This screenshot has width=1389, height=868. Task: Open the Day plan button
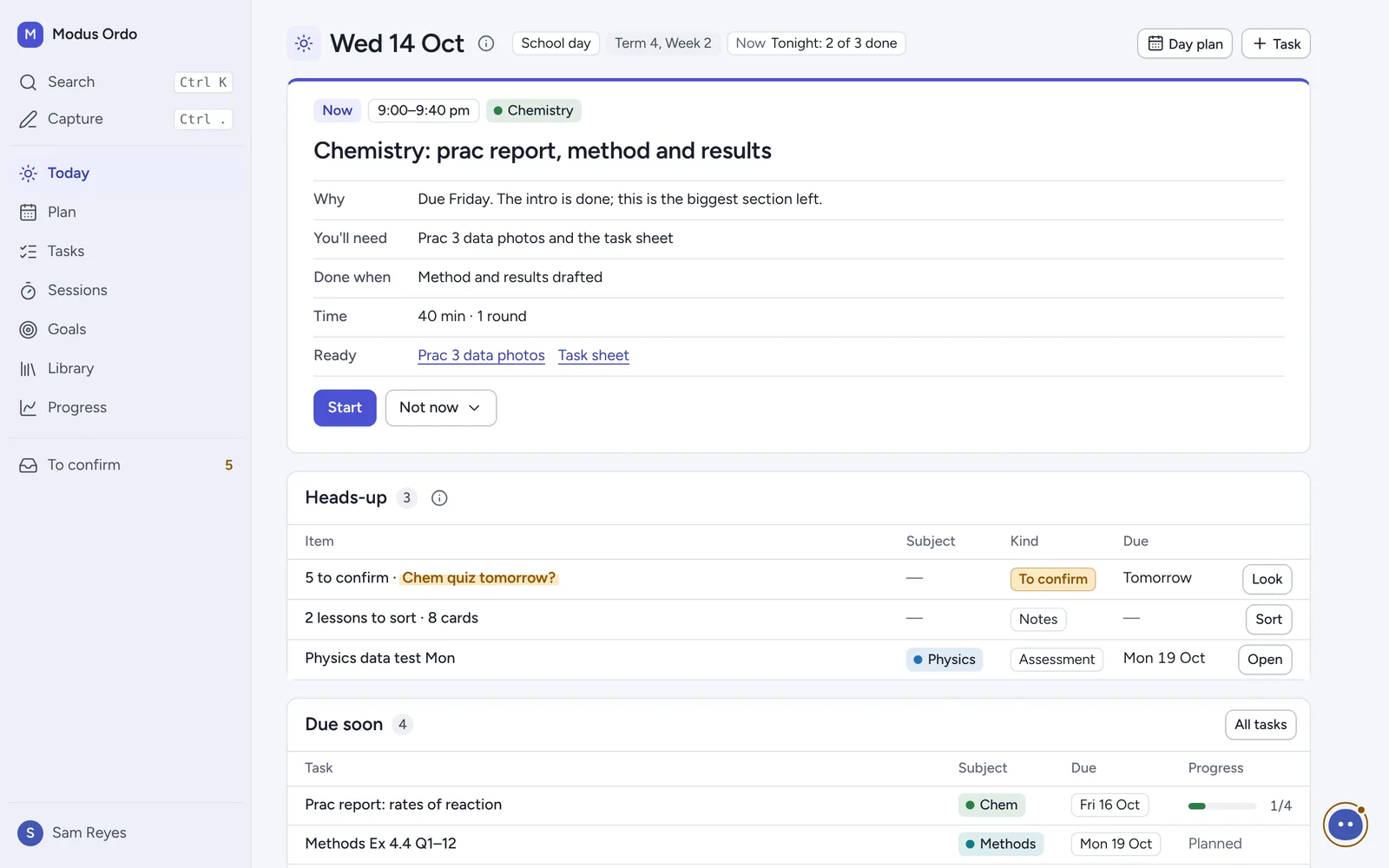[x=1185, y=43]
